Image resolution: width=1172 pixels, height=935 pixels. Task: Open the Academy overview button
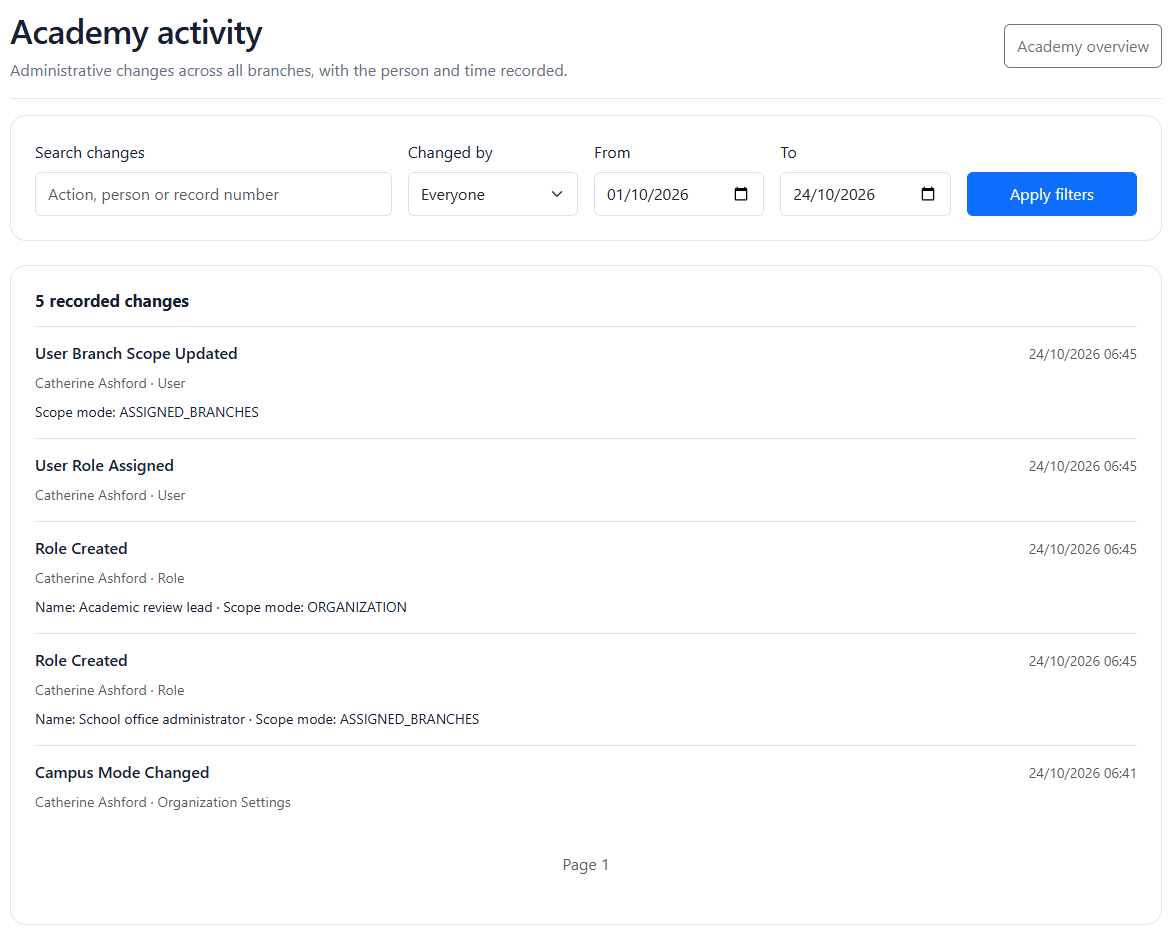1082,46
